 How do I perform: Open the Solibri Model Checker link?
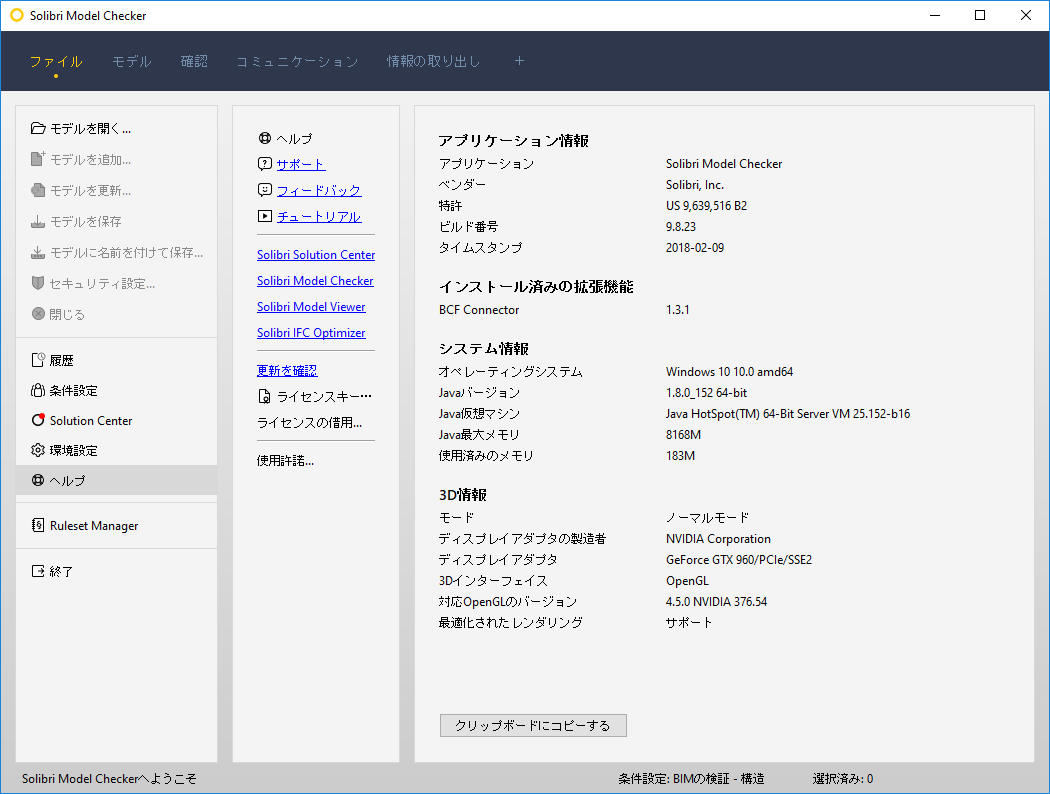click(315, 281)
